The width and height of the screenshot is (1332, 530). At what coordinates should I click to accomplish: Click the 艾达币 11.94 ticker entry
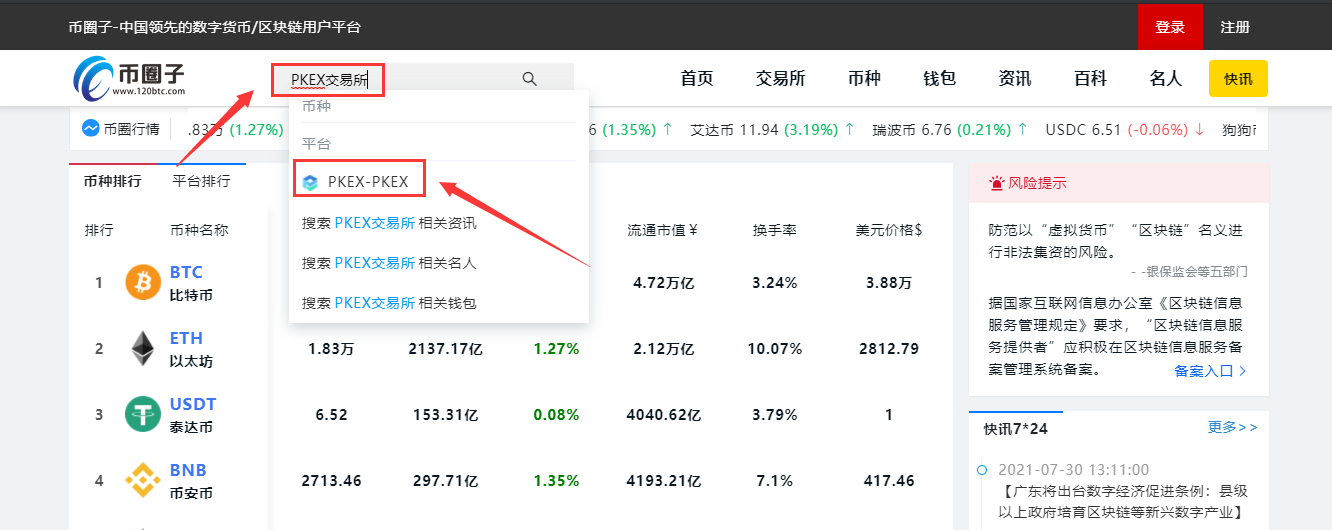[773, 129]
